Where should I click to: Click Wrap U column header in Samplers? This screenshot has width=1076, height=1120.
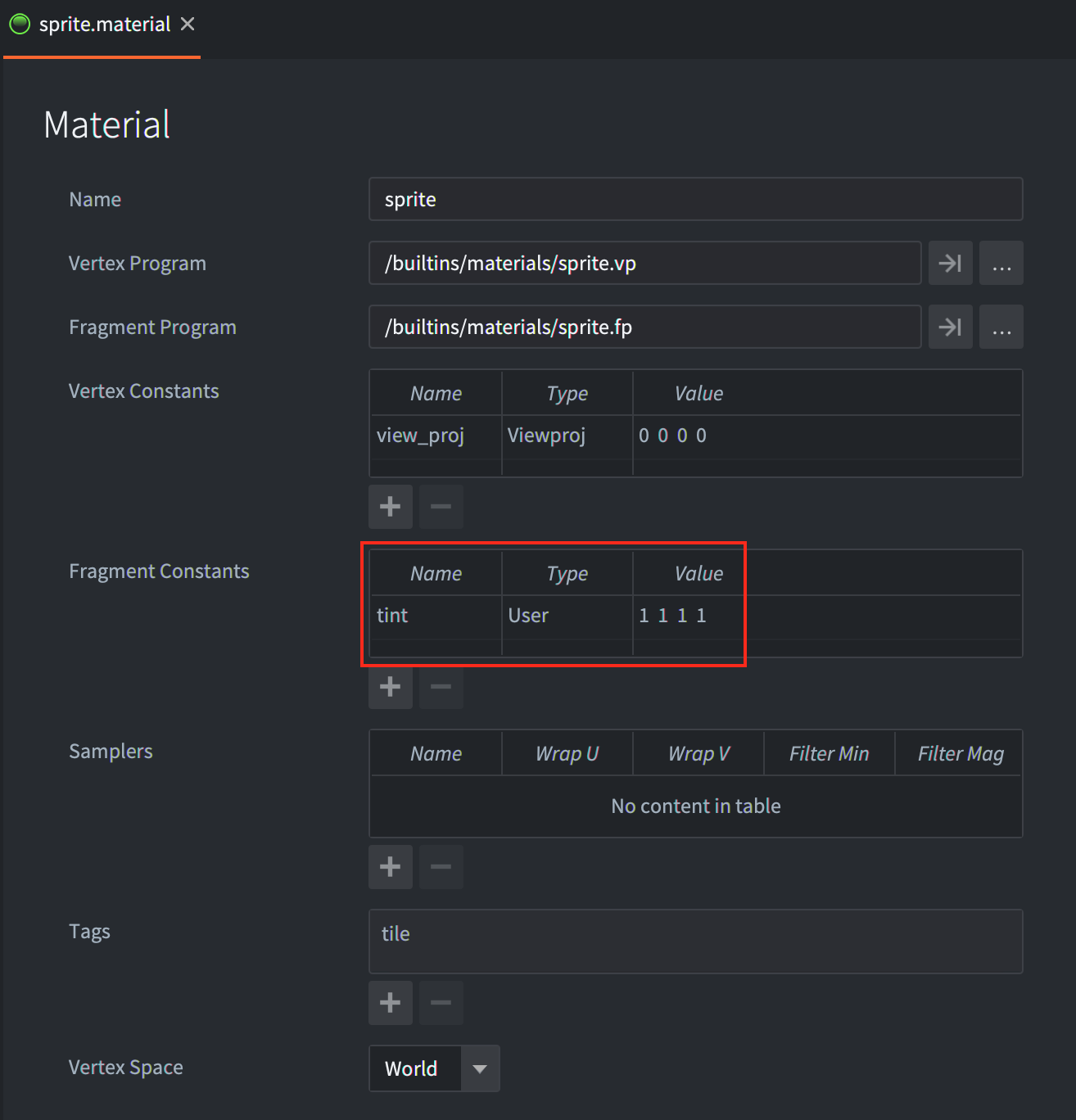[x=567, y=753]
